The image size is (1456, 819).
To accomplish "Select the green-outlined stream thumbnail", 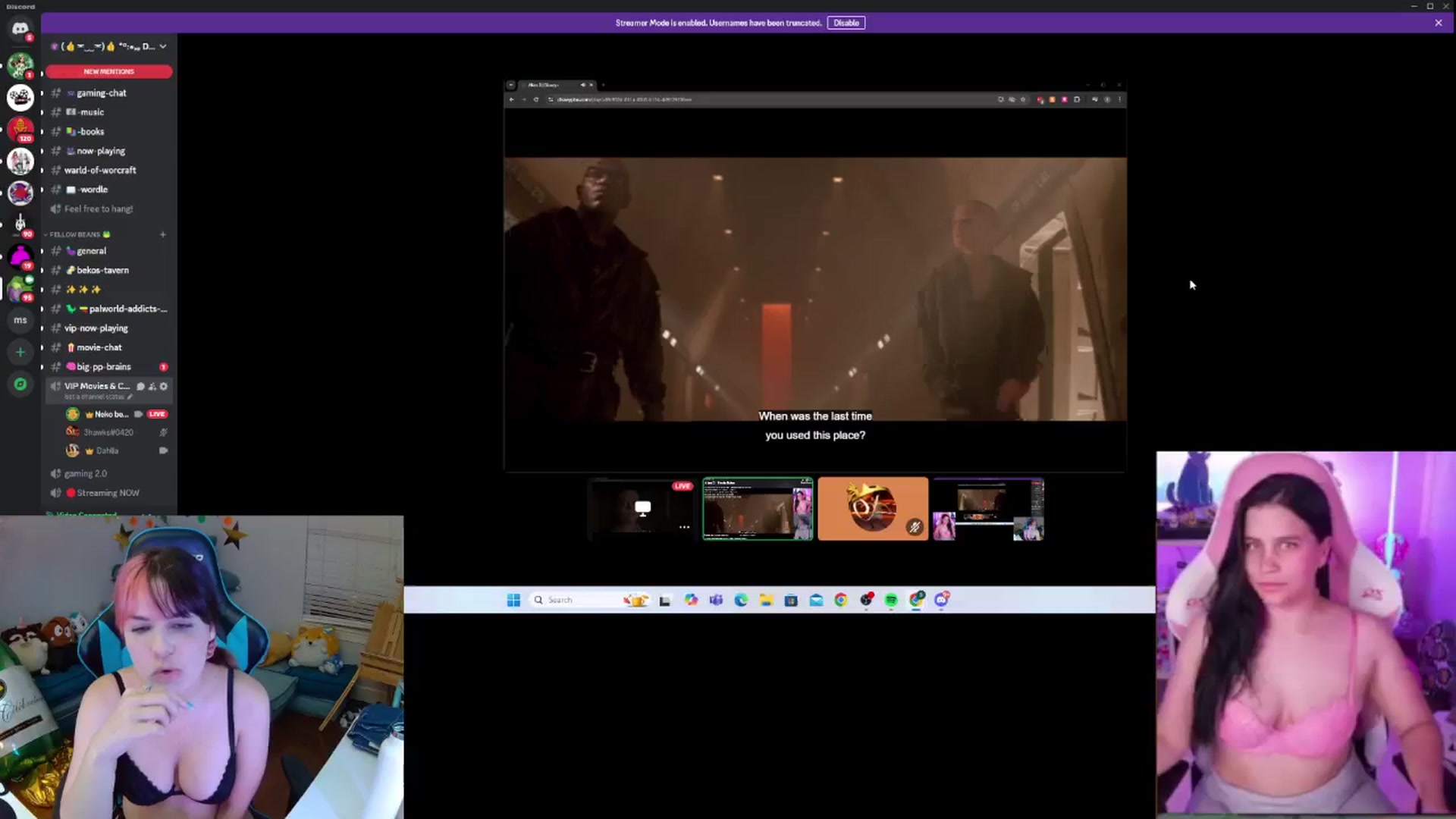I will 758,509.
